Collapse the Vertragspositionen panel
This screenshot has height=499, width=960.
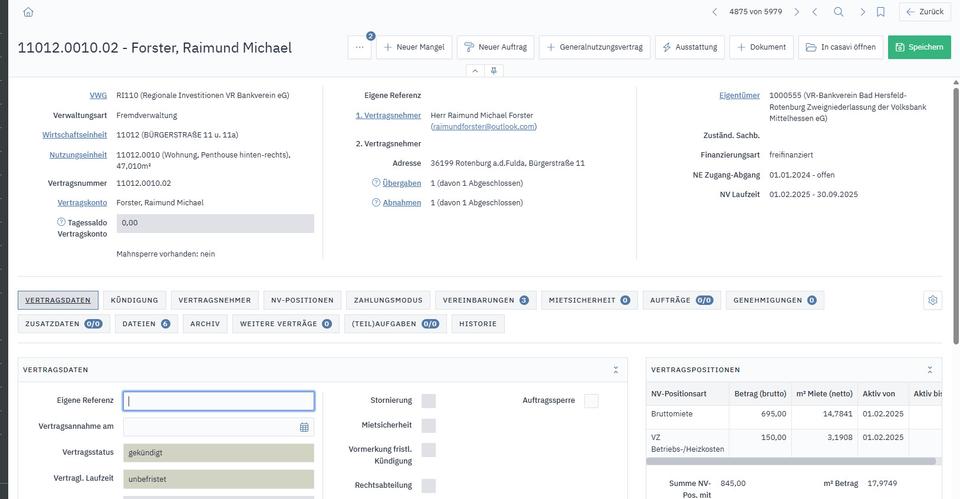point(930,370)
